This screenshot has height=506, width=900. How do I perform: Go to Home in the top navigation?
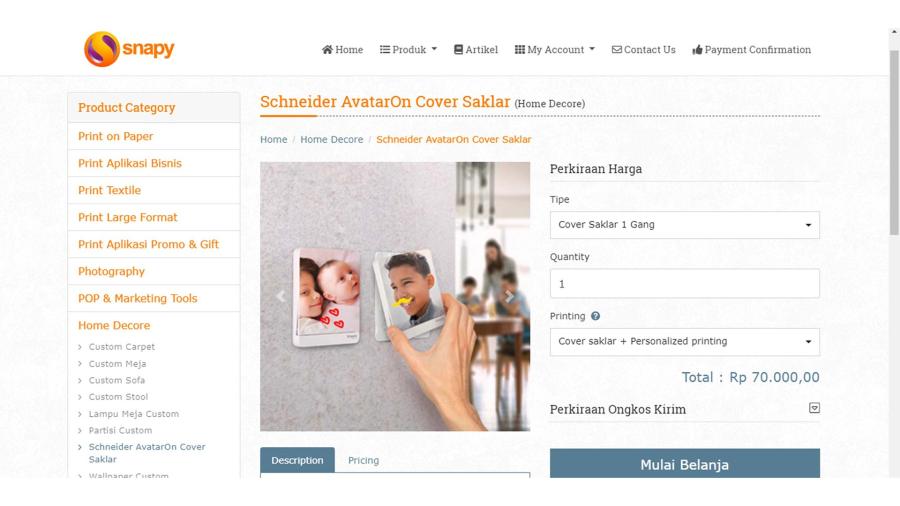pyautogui.click(x=342, y=50)
